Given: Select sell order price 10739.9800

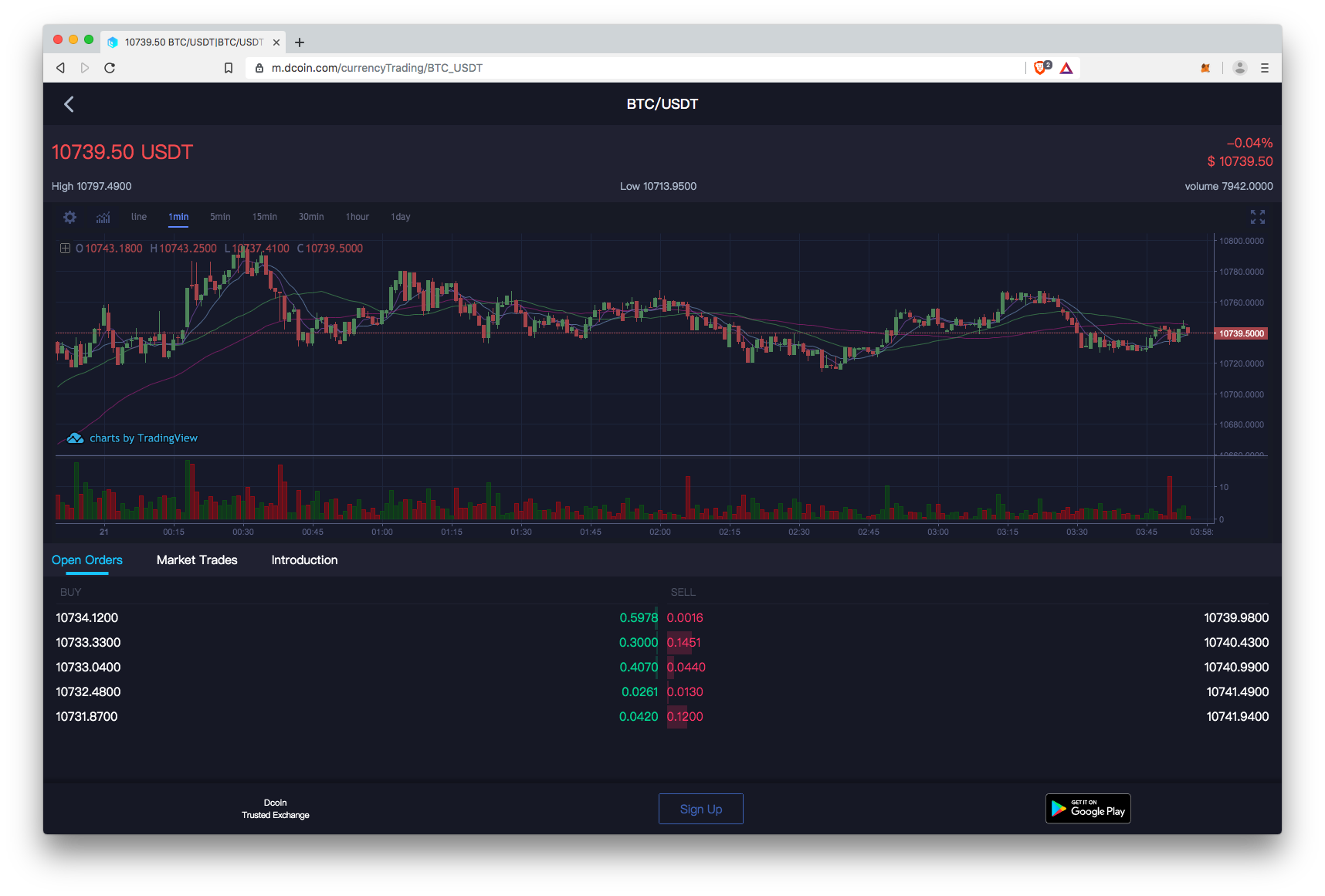Looking at the screenshot, I should (1236, 618).
